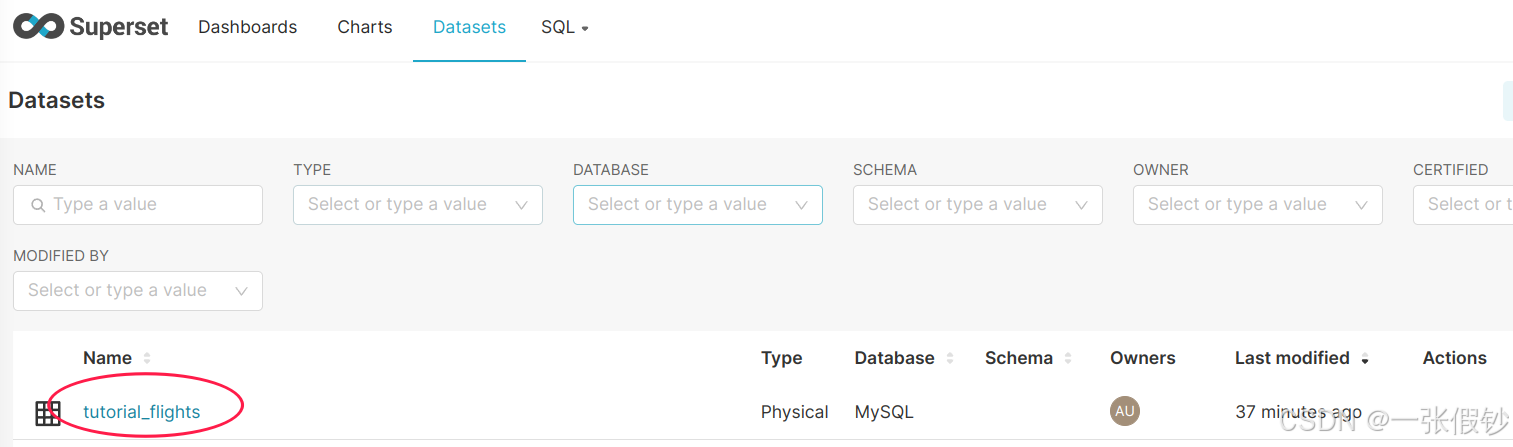The image size is (1513, 447).
Task: Open the Modified By filter dropdown
Action: pos(138,290)
